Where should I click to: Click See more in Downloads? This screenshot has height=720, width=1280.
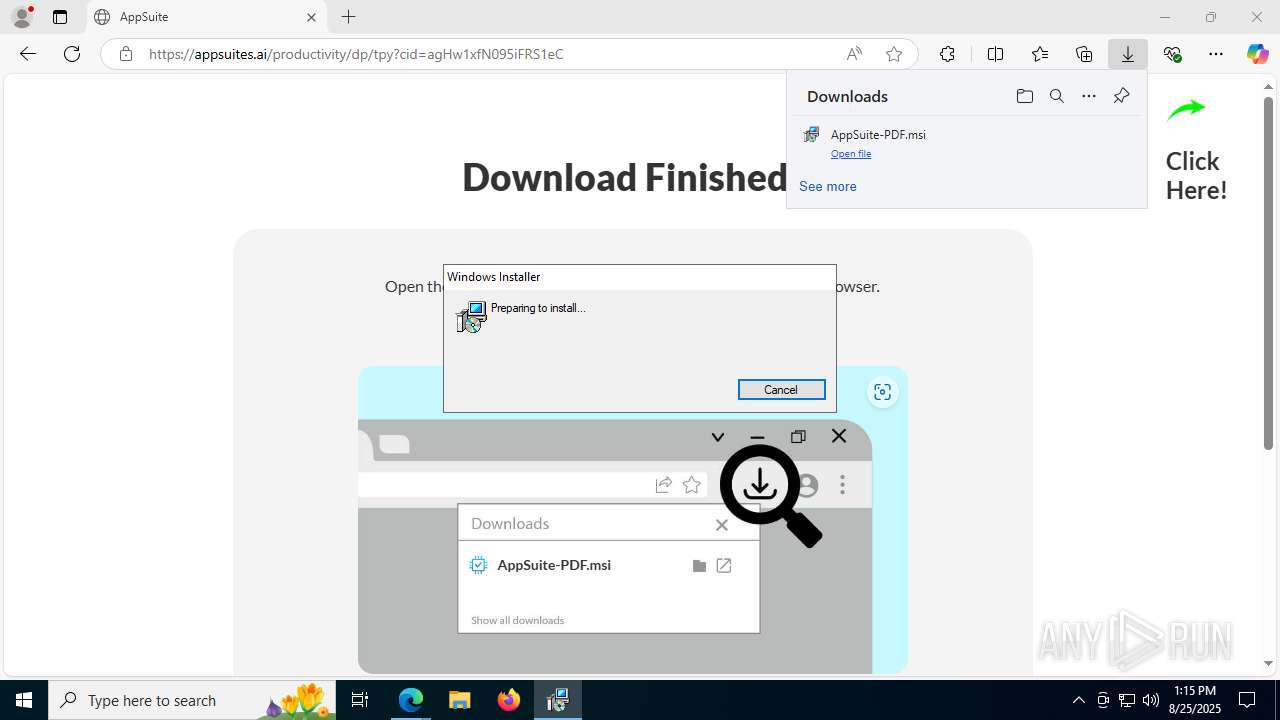coord(827,186)
